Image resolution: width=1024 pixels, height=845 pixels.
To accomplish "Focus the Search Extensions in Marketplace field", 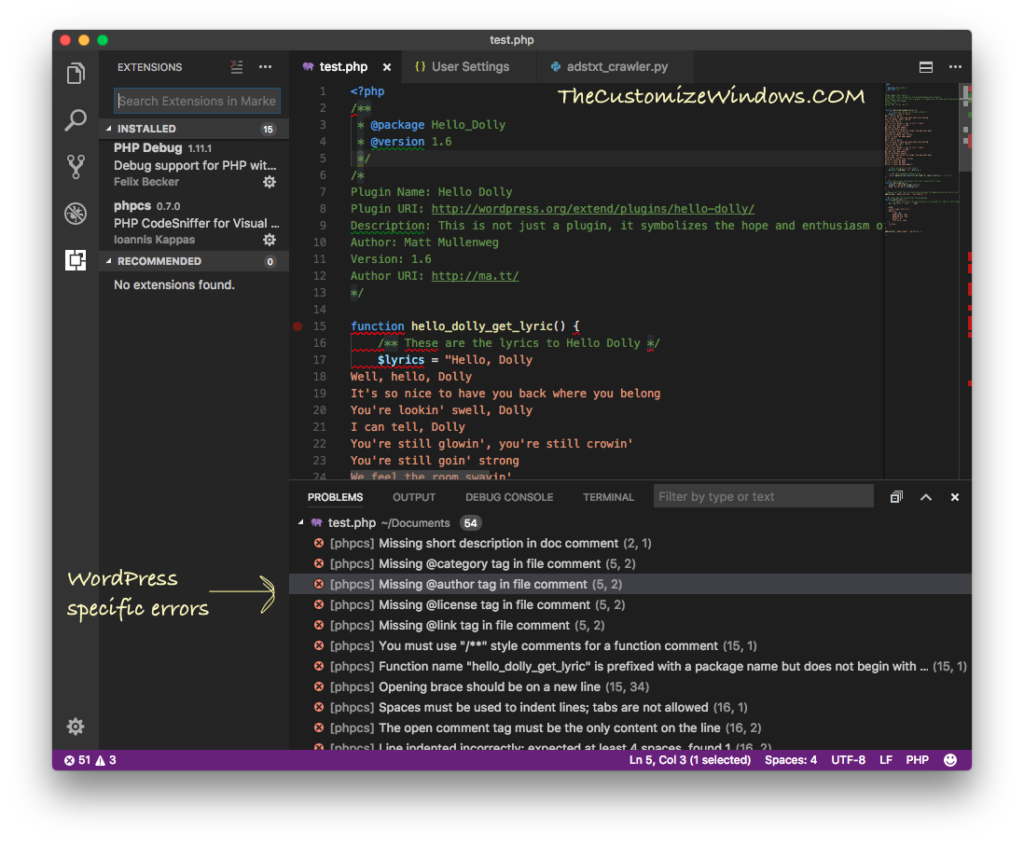I will (x=197, y=101).
